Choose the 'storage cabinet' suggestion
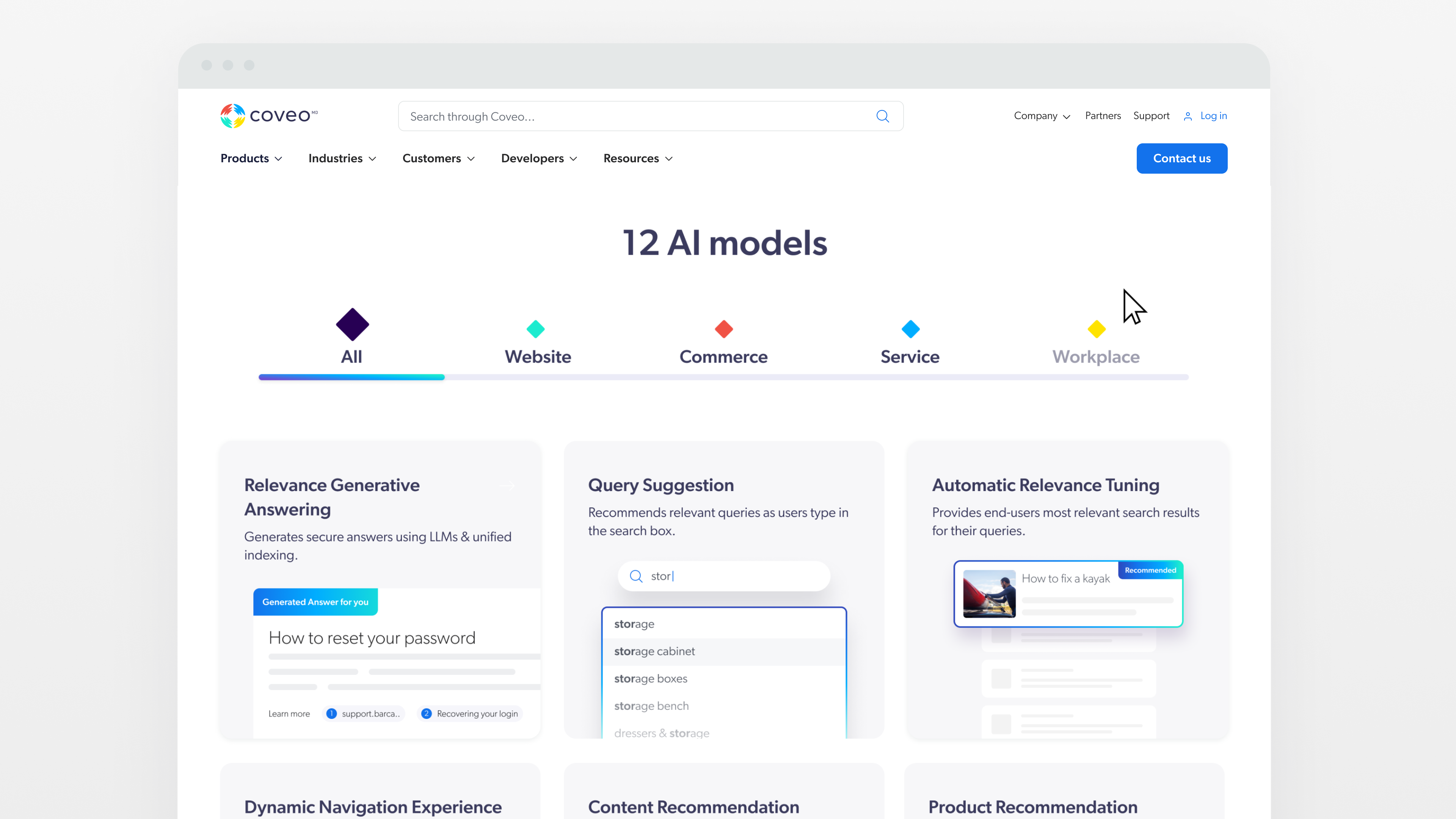This screenshot has height=819, width=1456. pyautogui.click(x=723, y=651)
